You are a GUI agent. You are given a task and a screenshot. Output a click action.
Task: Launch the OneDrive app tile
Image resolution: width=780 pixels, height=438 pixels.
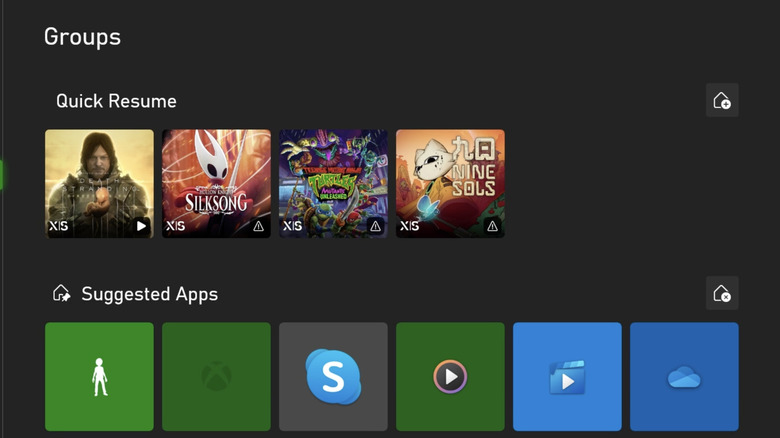click(684, 377)
